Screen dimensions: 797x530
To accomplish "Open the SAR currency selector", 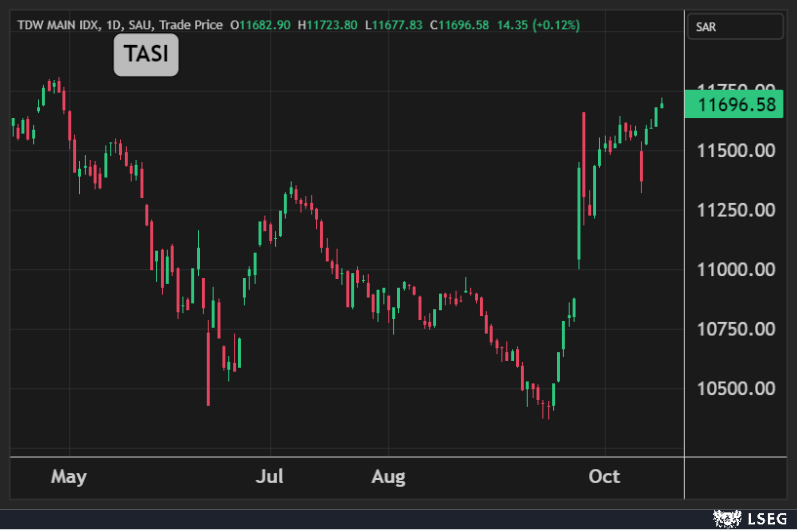I will tap(736, 27).
